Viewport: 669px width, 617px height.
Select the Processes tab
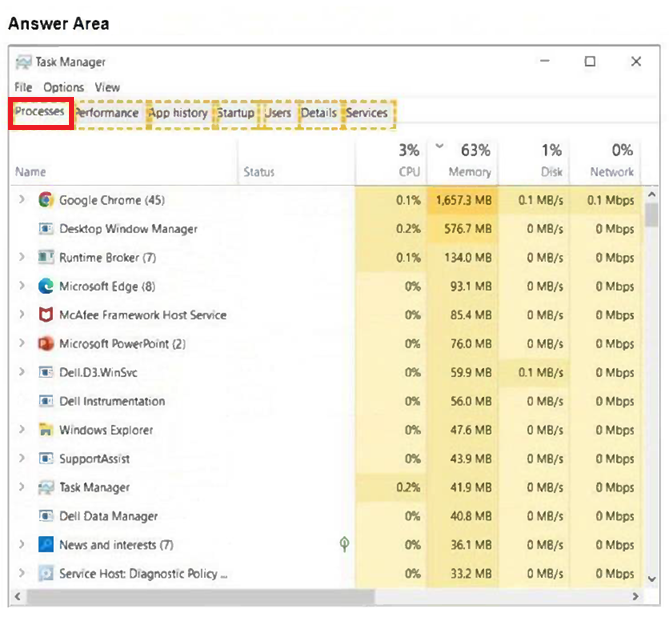(40, 112)
